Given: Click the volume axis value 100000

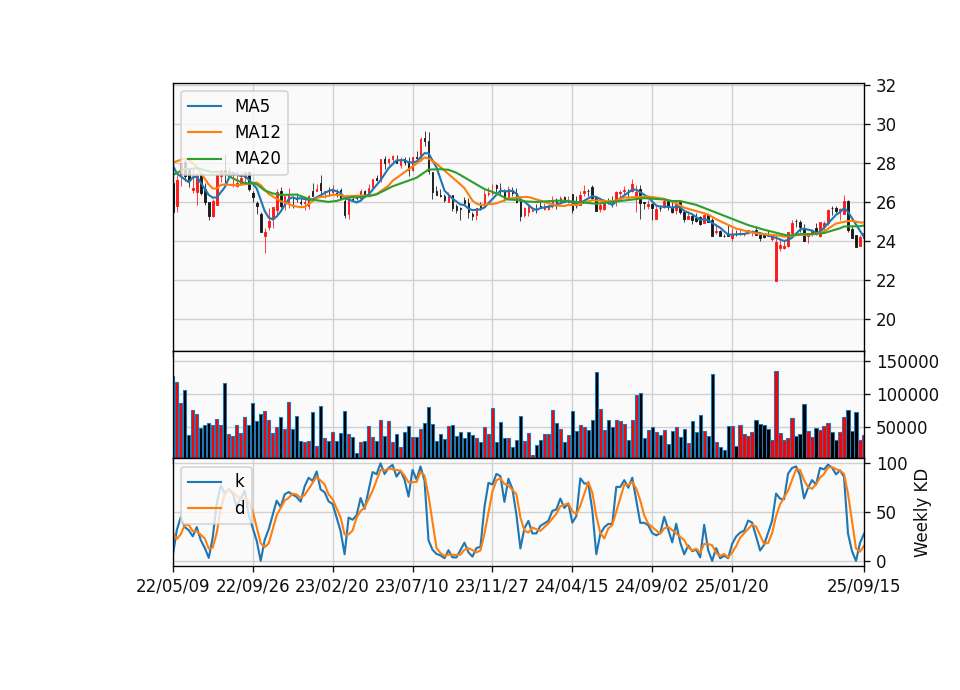Looking at the screenshot, I should (x=907, y=395).
